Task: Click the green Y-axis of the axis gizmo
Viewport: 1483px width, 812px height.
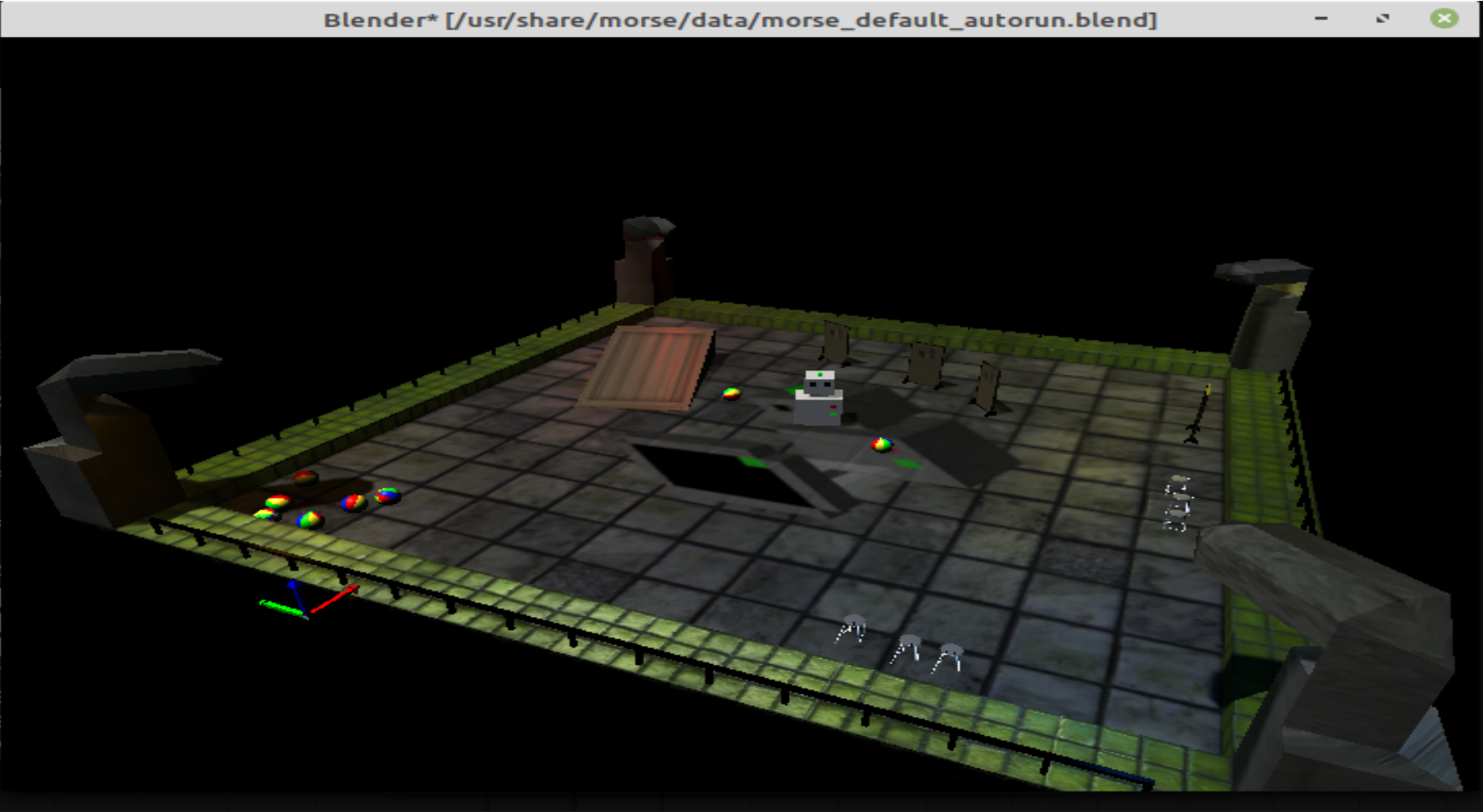Action: (x=279, y=607)
